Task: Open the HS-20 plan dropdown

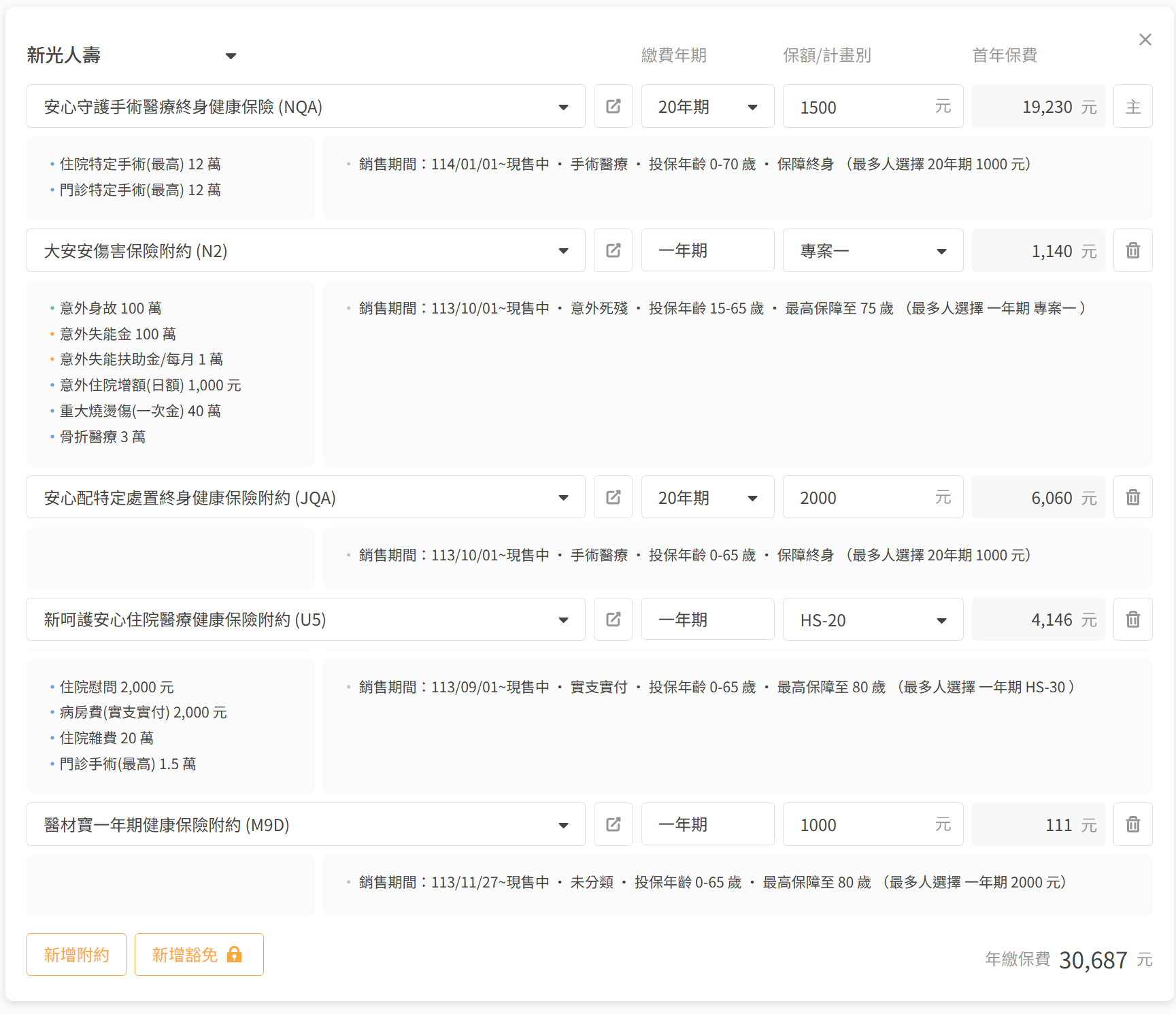Action: click(873, 620)
